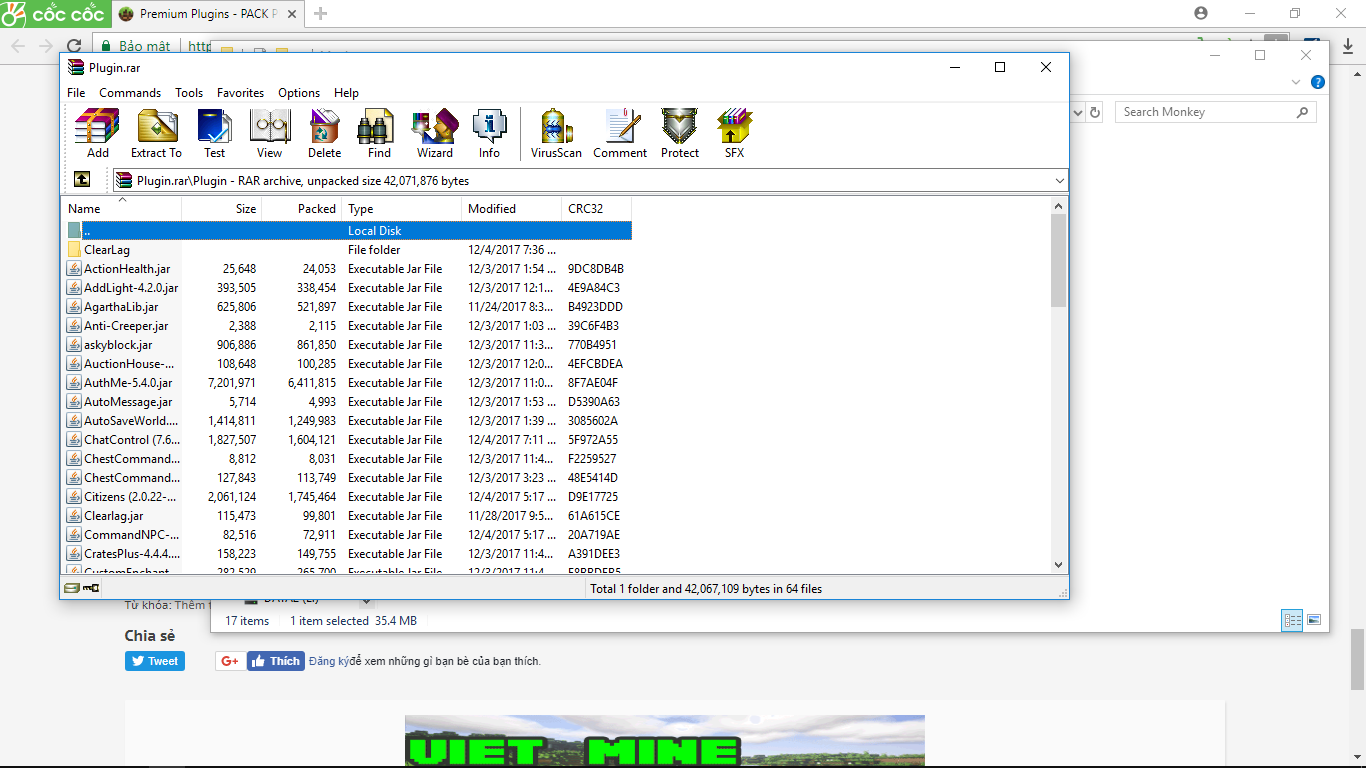Open the browser user profile icon
This screenshot has height=768, width=1366.
(1201, 13)
